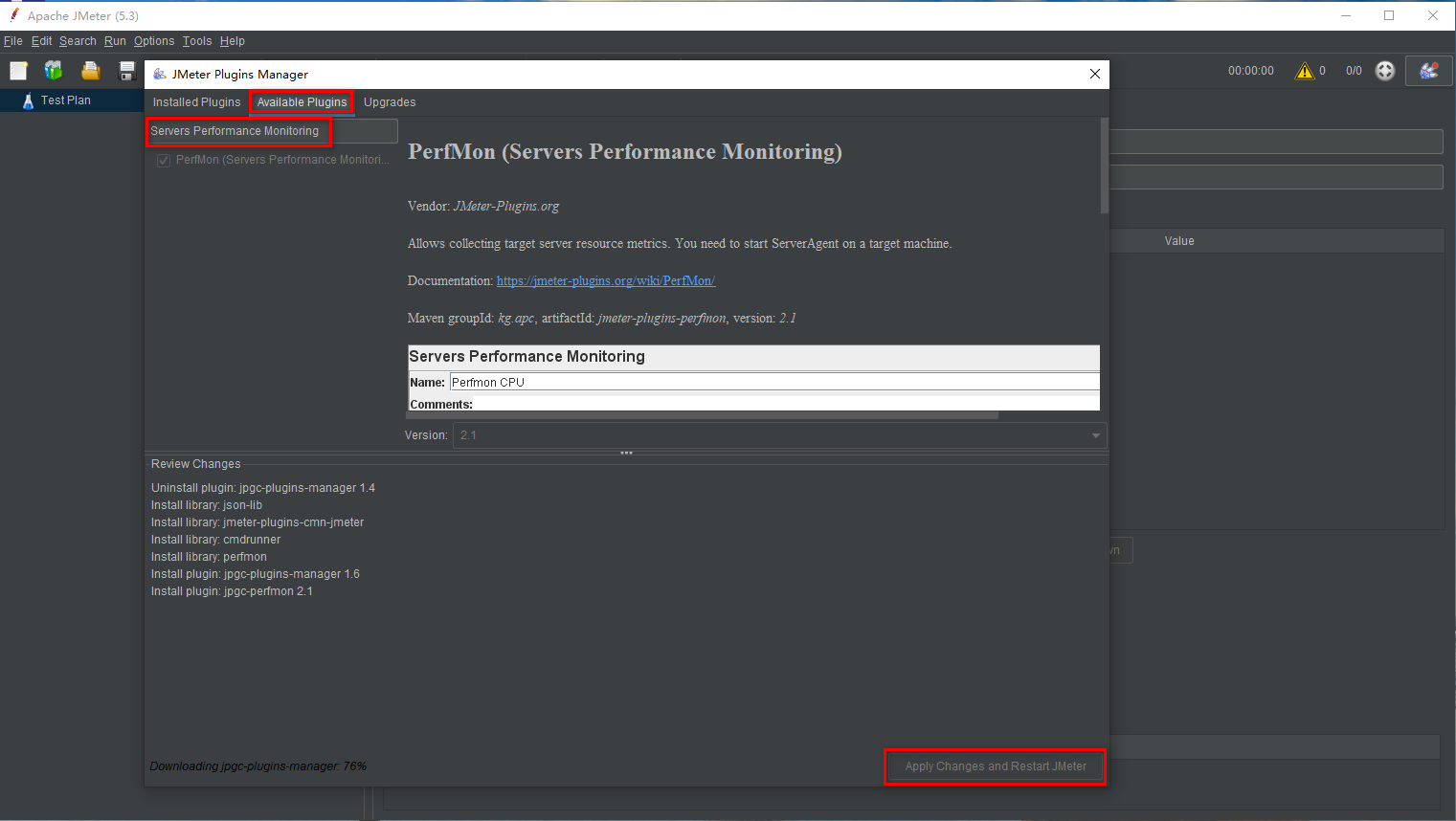1456x821 pixels.
Task: Click the Perfmon CPU name field
Action: click(x=774, y=382)
